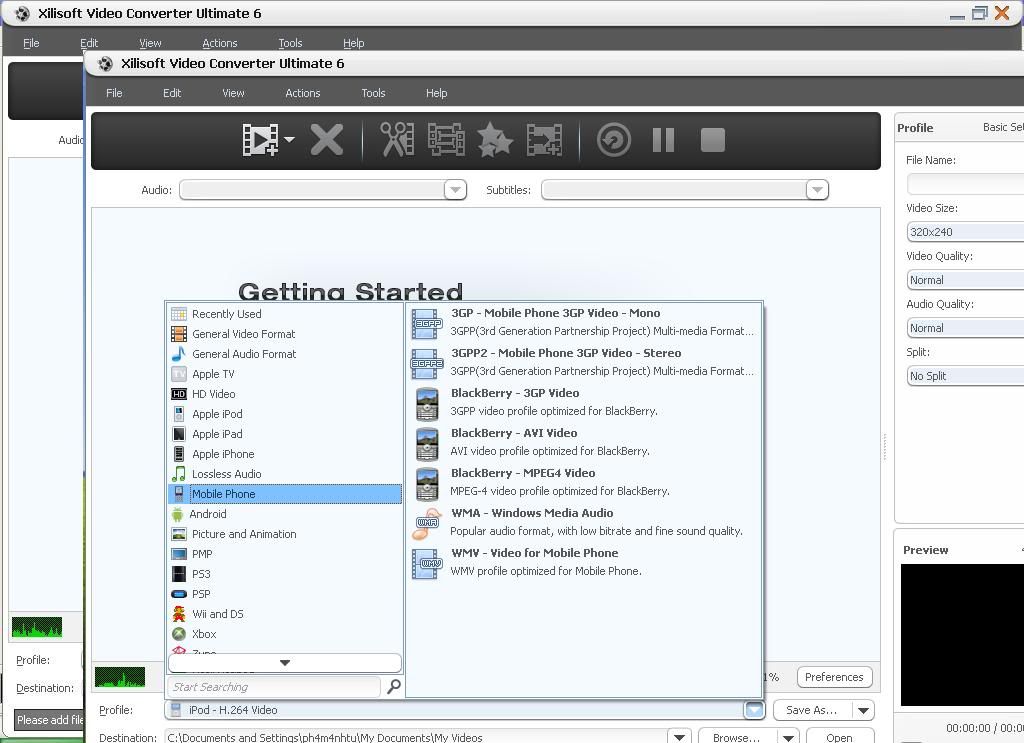Click the Convert circular arrow icon
Screen dimensions: 1024x743
(x=614, y=140)
